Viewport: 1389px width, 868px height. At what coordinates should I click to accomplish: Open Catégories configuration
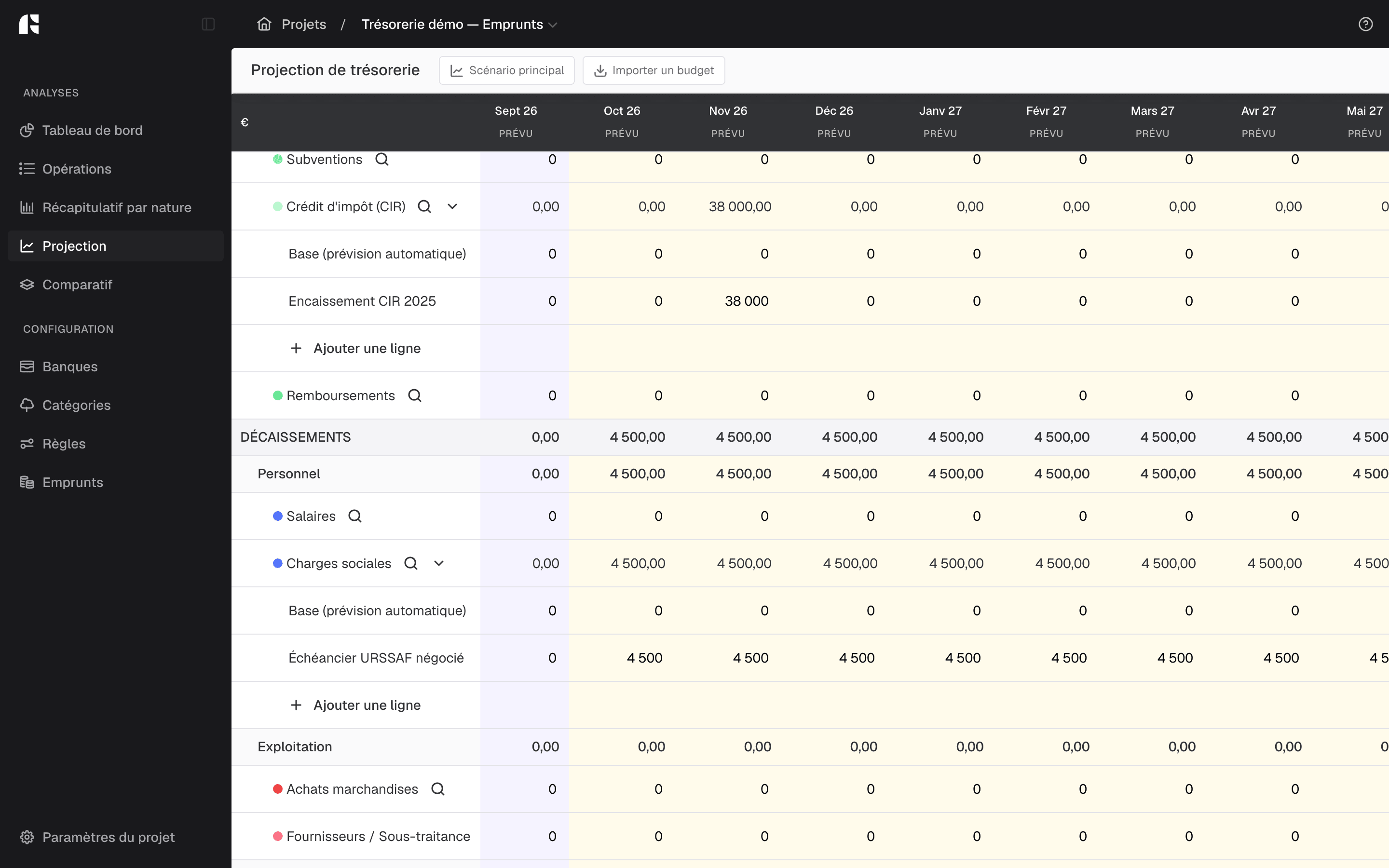pyautogui.click(x=115, y=405)
